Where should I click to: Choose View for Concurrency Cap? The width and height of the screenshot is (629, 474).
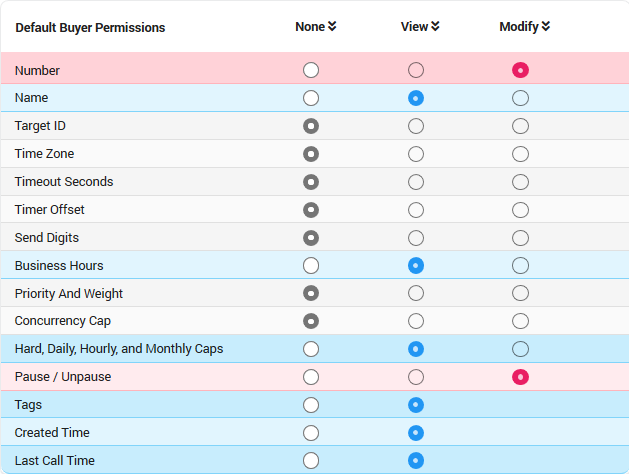[416, 321]
